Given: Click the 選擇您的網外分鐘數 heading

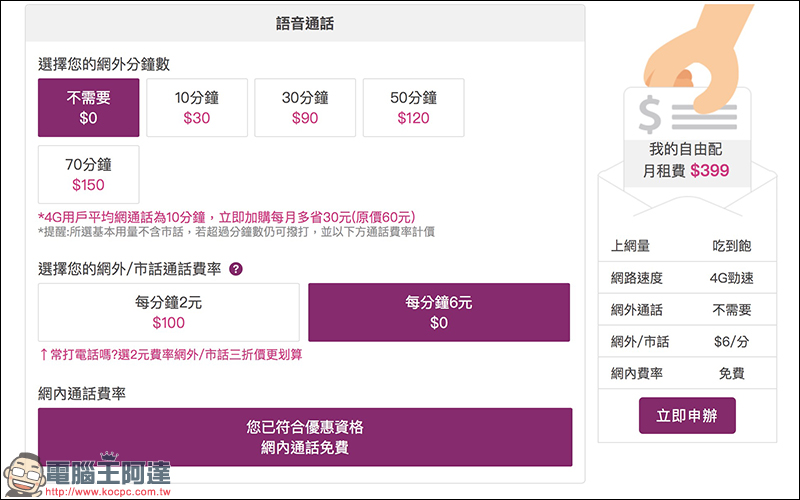Looking at the screenshot, I should pos(104,64).
